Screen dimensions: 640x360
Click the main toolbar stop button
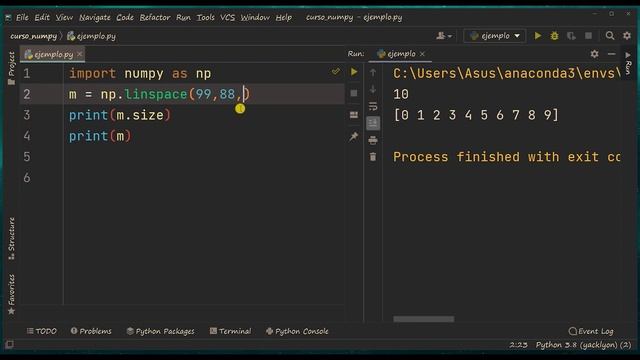(588, 36)
